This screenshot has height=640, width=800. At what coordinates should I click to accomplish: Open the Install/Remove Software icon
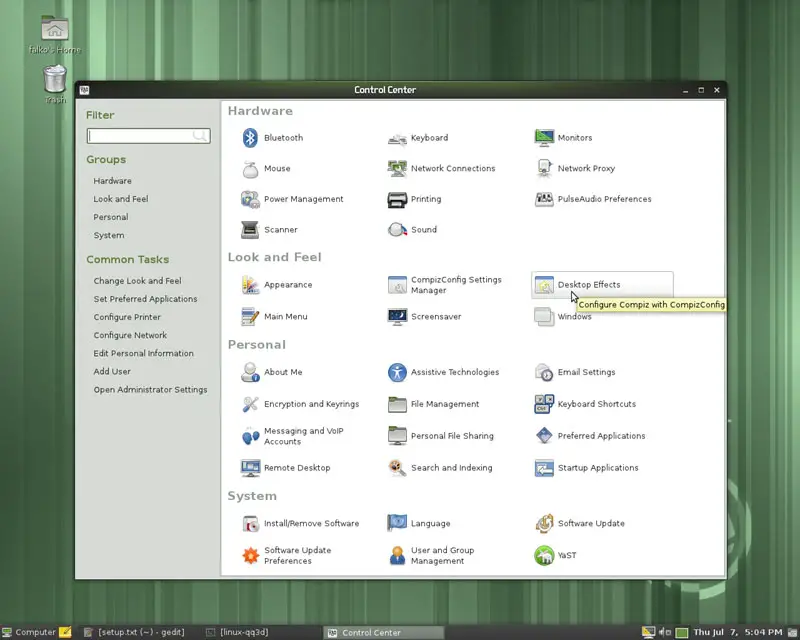point(250,524)
